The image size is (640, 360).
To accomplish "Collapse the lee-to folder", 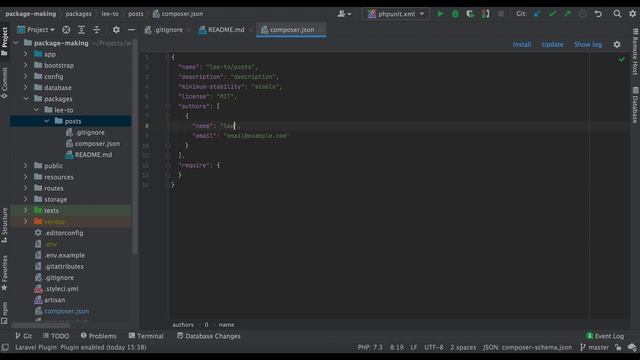I will [36, 110].
